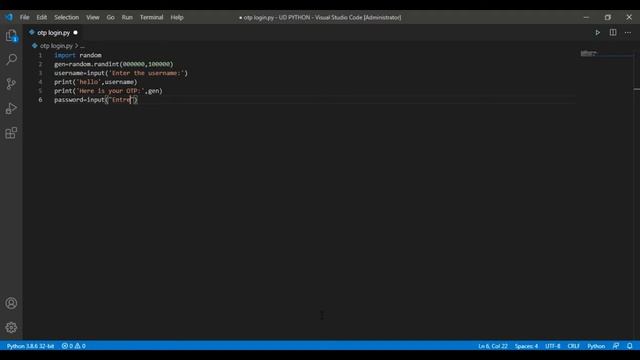Show errors and warnings count
This screenshot has height=360, width=640.
click(x=73, y=346)
